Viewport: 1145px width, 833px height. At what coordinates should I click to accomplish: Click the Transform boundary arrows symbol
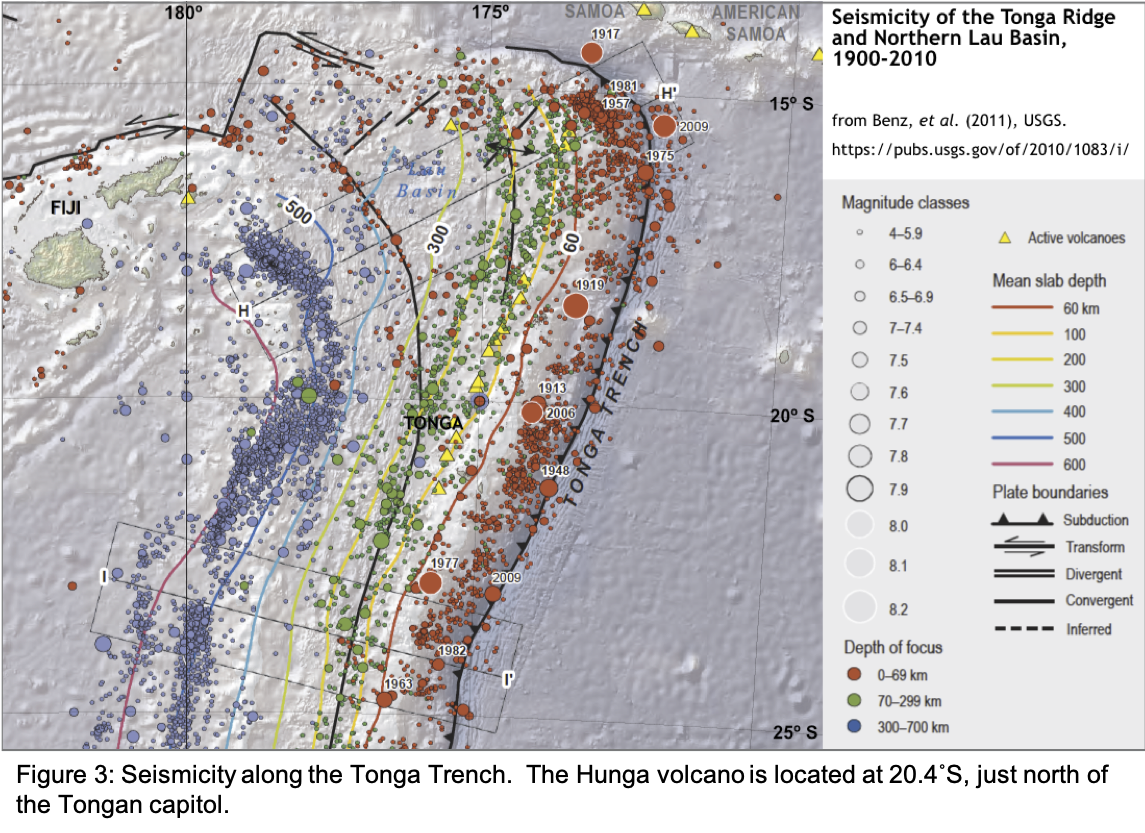1022,547
